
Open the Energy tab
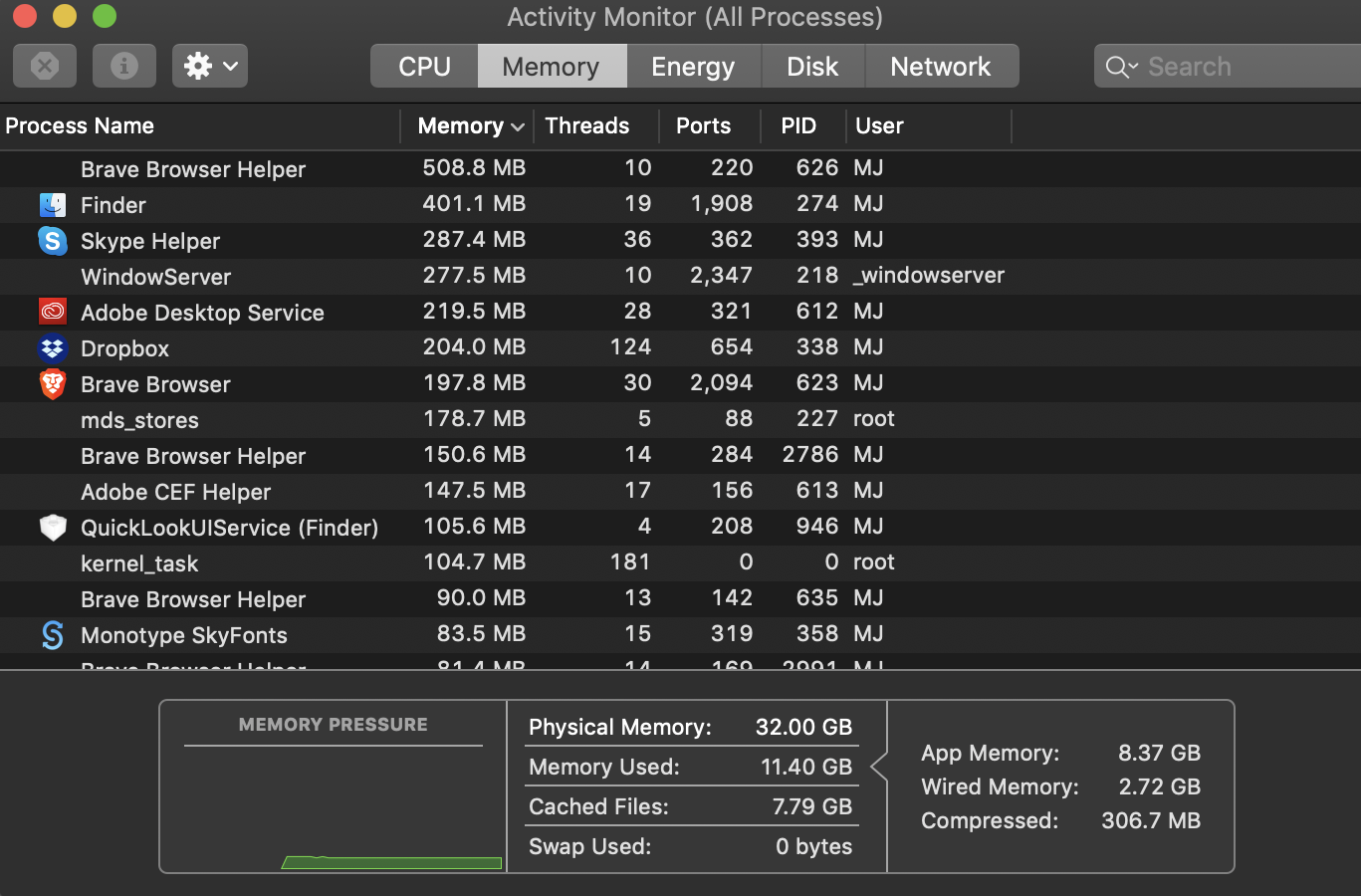tap(693, 66)
